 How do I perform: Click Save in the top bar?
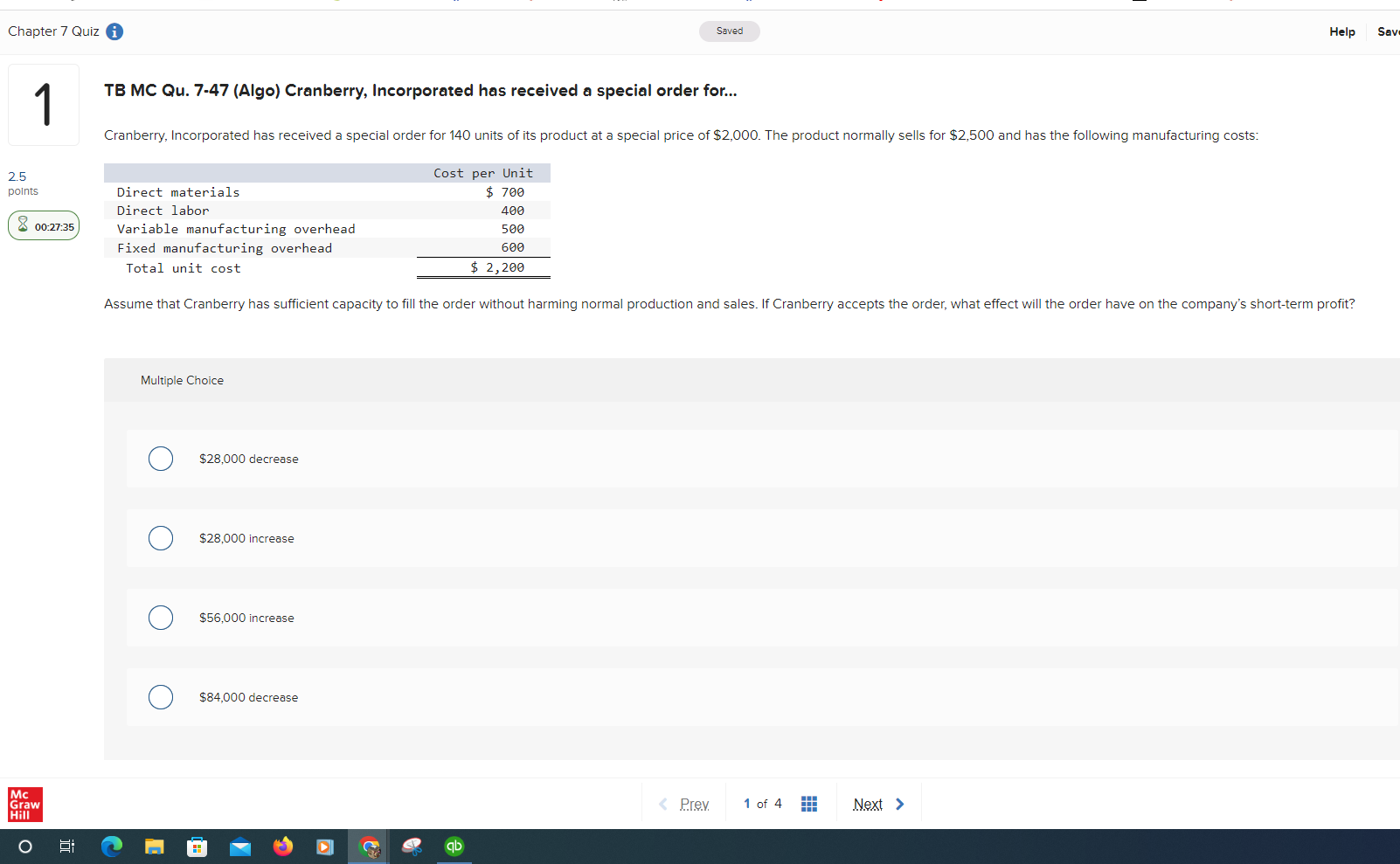(x=1389, y=31)
